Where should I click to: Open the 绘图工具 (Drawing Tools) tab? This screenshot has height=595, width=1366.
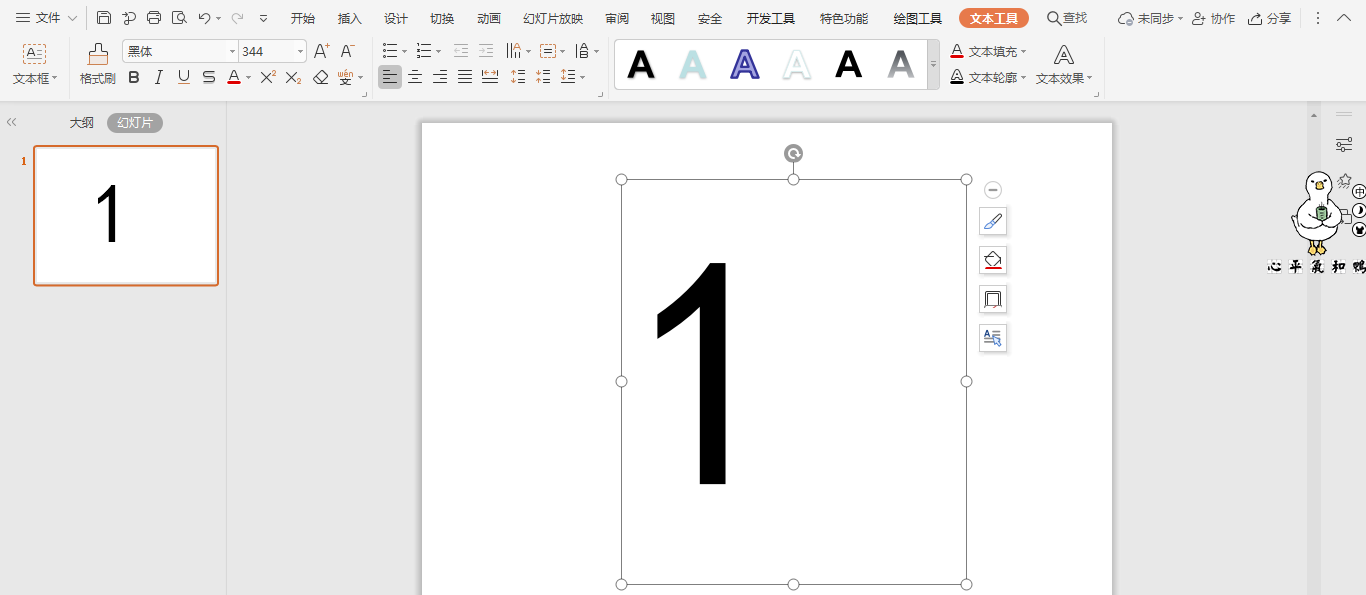[918, 18]
